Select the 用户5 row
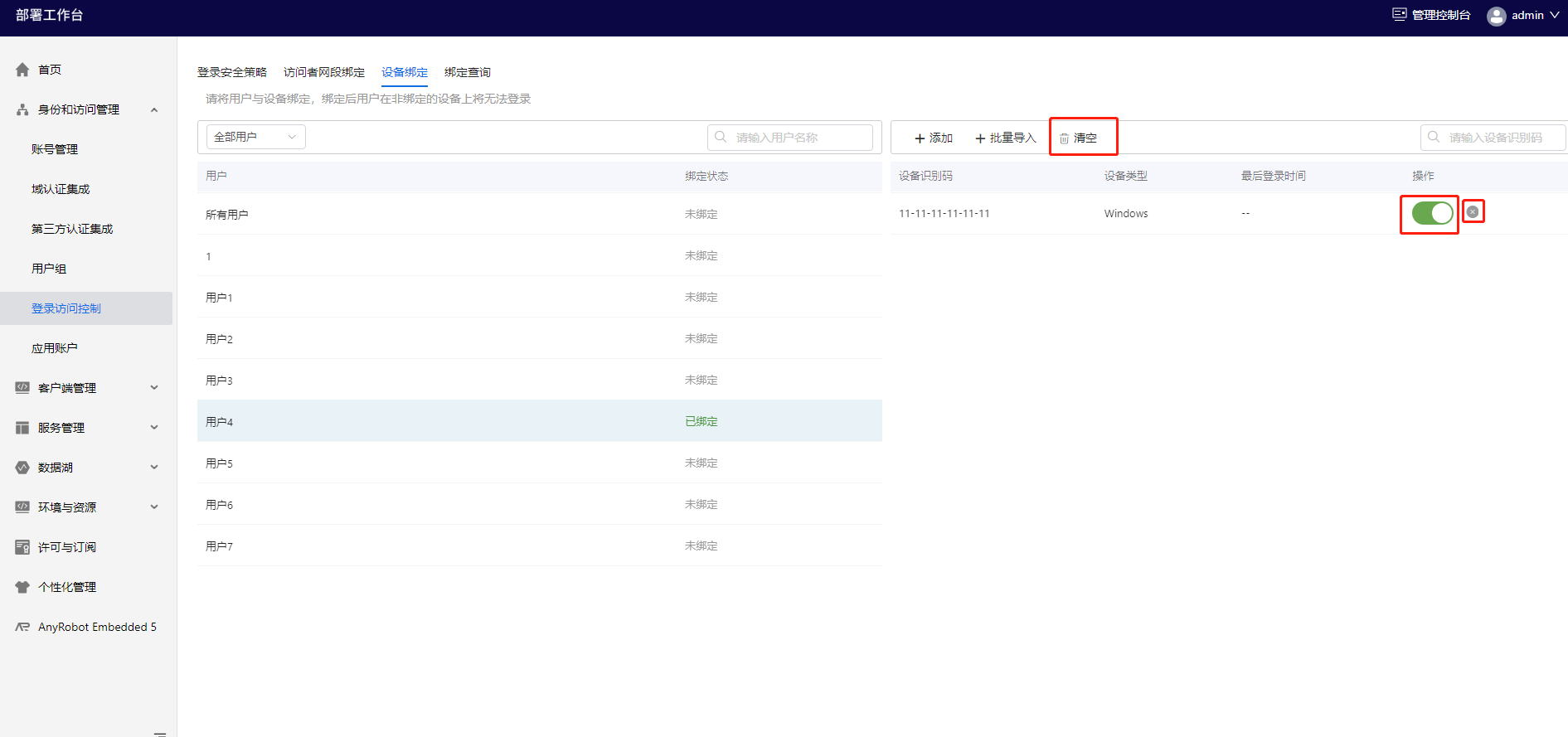This screenshot has width=1568, height=737. [x=540, y=463]
